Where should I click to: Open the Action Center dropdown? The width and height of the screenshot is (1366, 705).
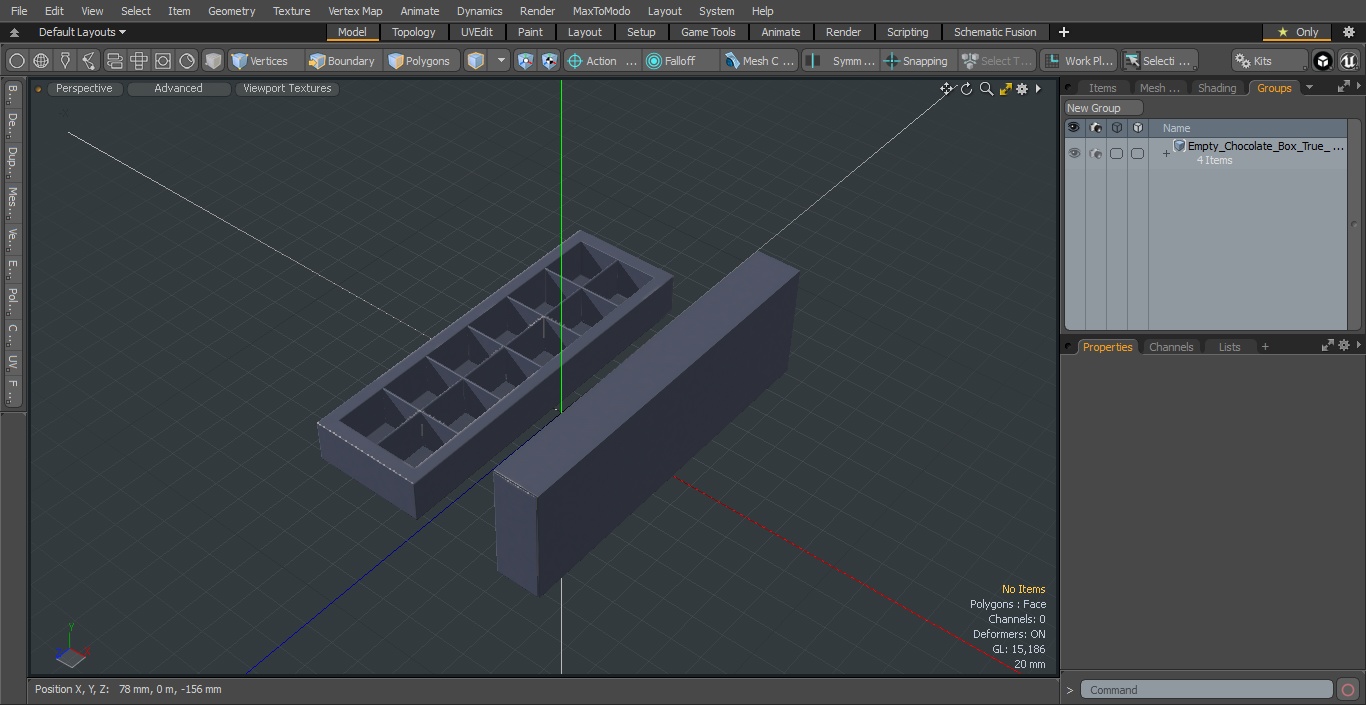tap(602, 61)
